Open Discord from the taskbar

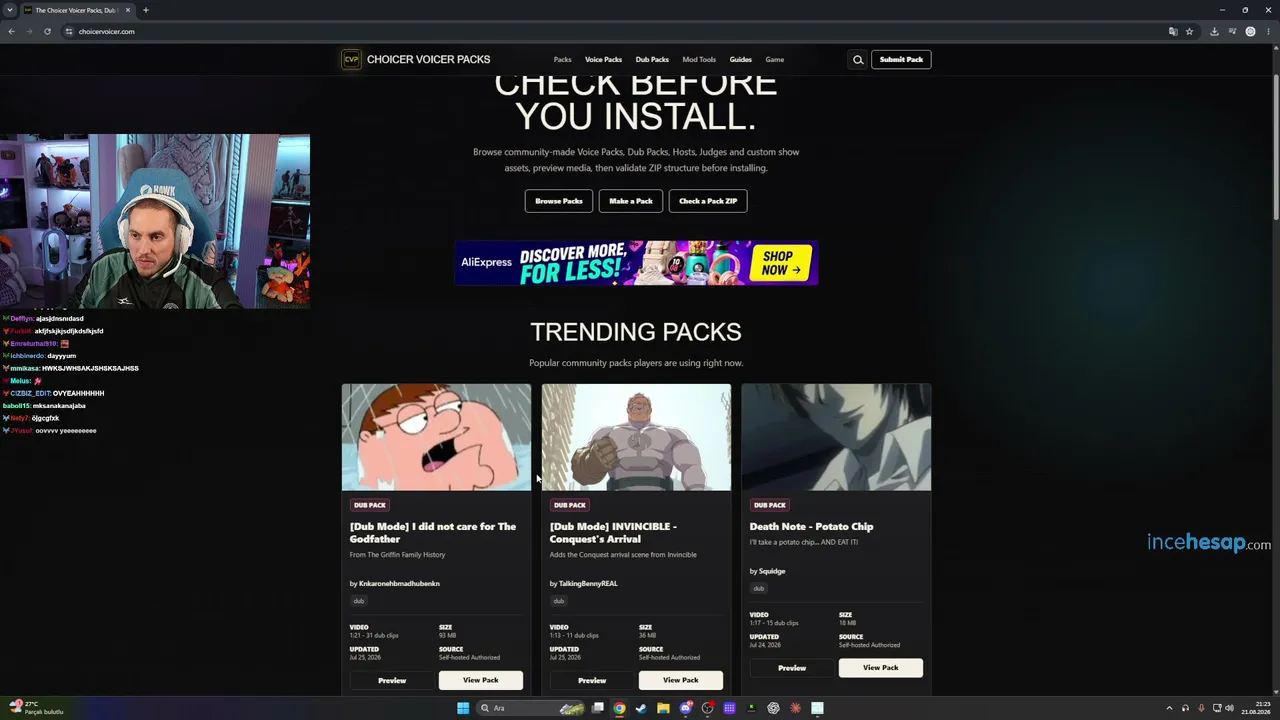tap(686, 708)
